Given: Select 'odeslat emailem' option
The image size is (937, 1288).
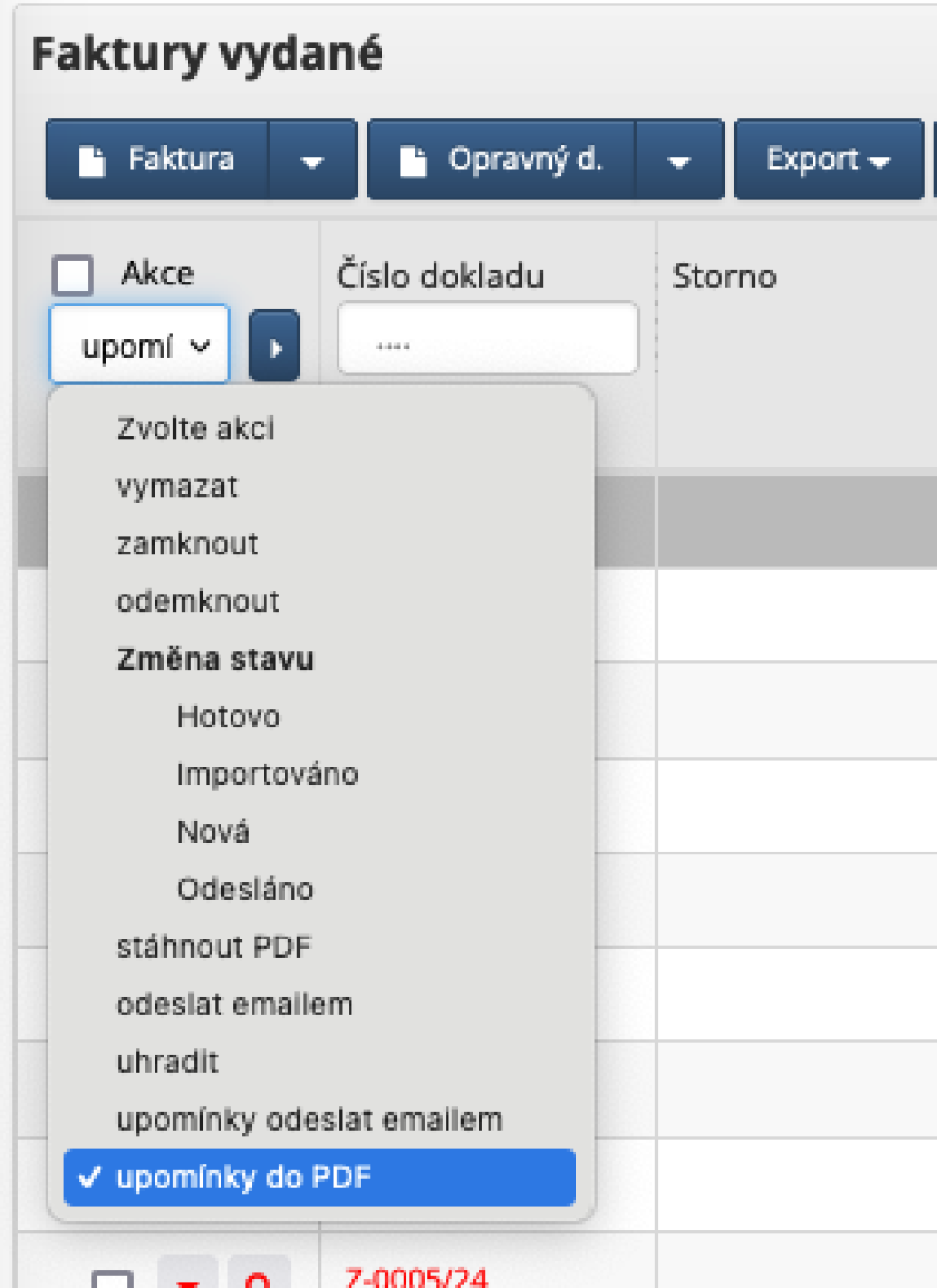Looking at the screenshot, I should (x=234, y=1004).
